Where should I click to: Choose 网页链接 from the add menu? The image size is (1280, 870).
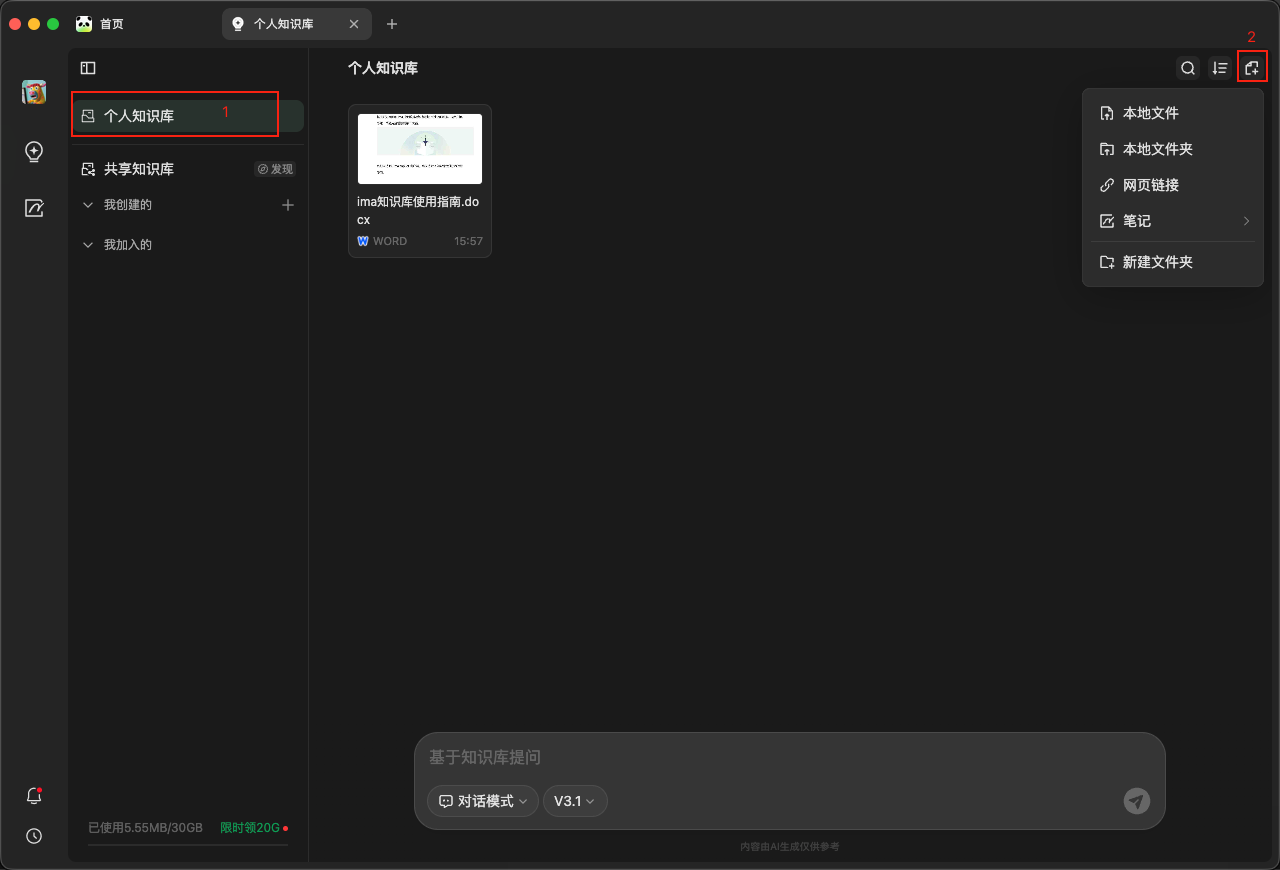point(1150,185)
